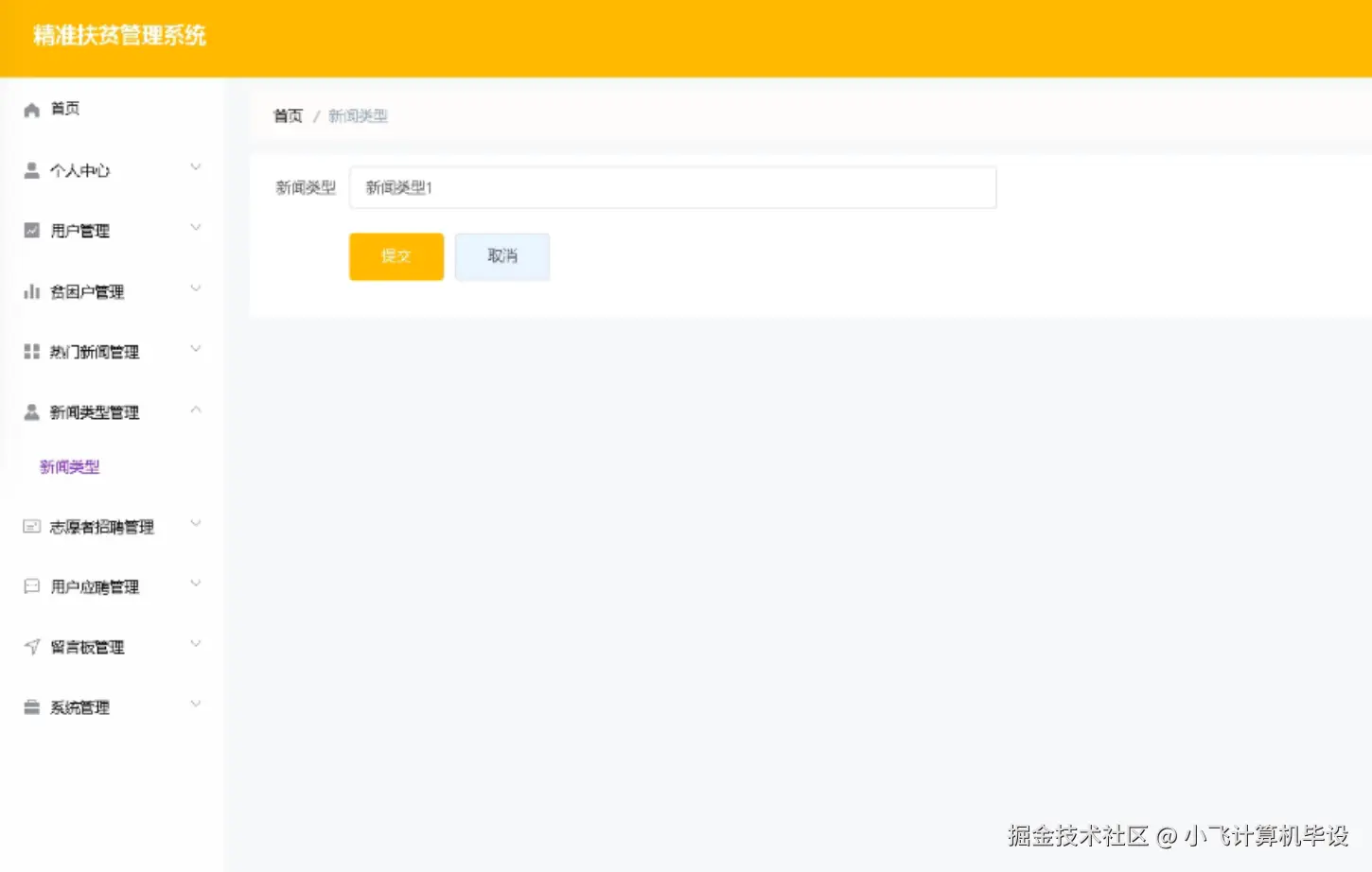Click the 精准扶贫管理系统 header title

pos(119,36)
